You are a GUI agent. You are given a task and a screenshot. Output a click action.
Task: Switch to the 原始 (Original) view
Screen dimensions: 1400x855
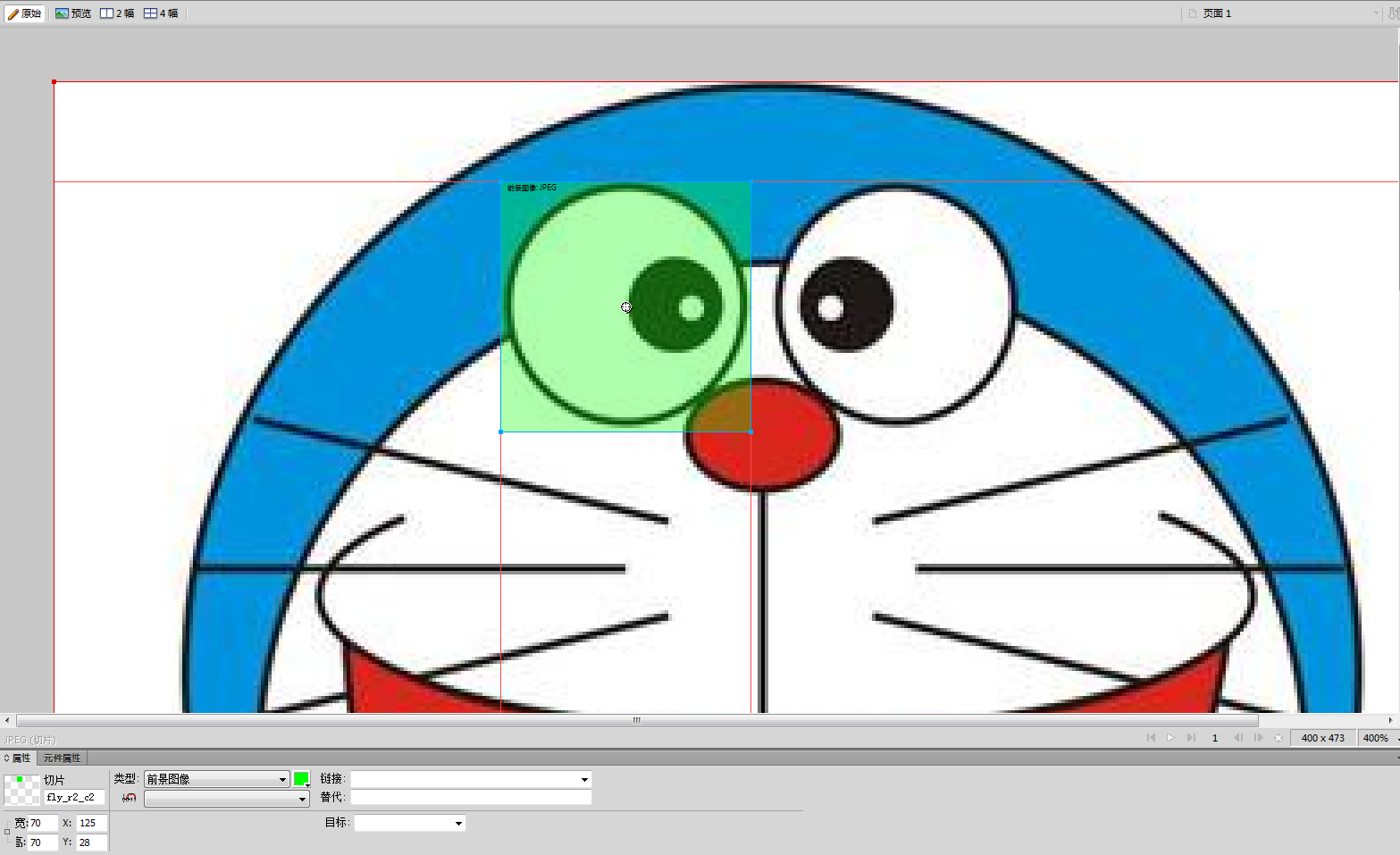point(24,13)
